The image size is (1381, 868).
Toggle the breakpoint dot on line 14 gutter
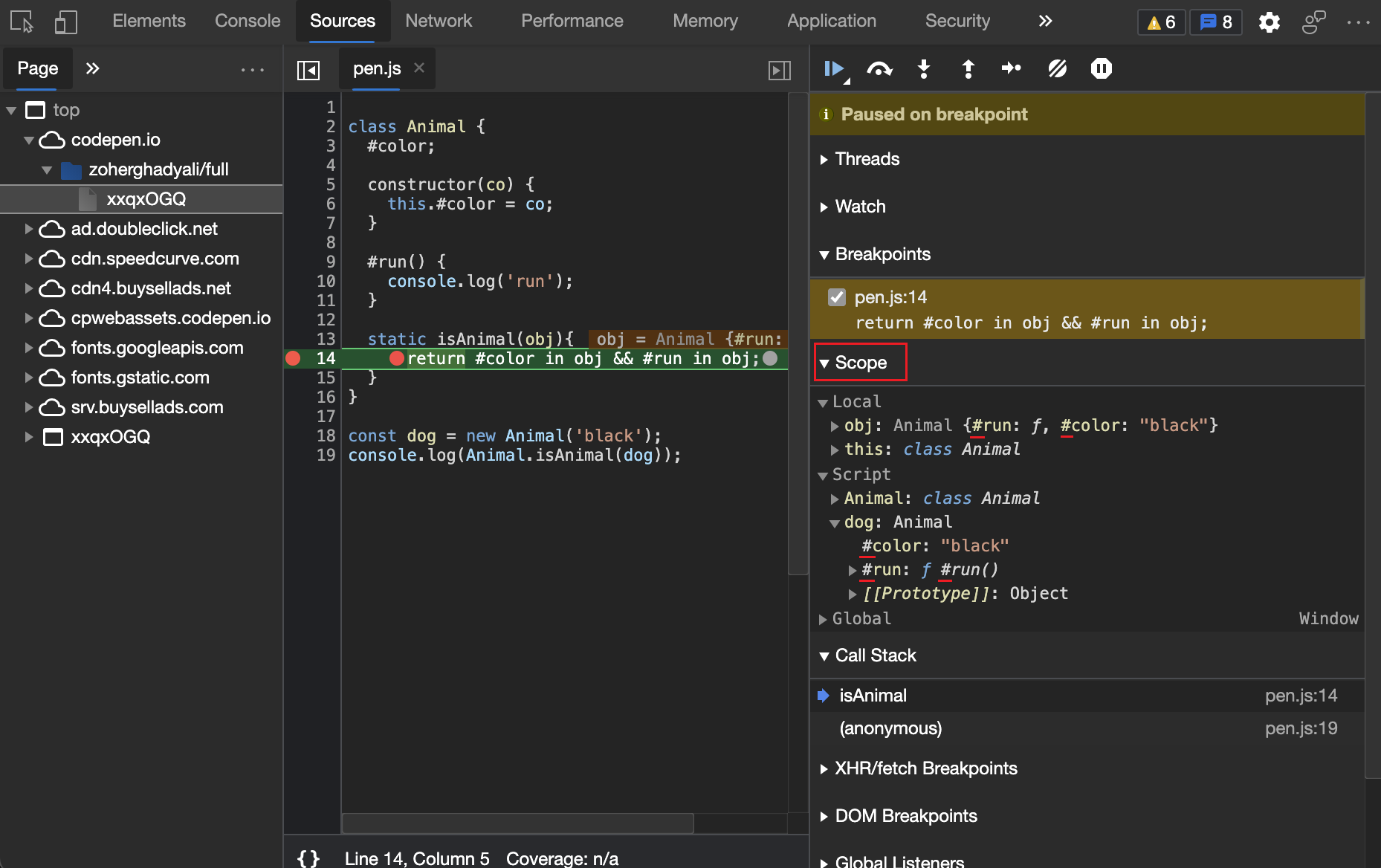293,358
